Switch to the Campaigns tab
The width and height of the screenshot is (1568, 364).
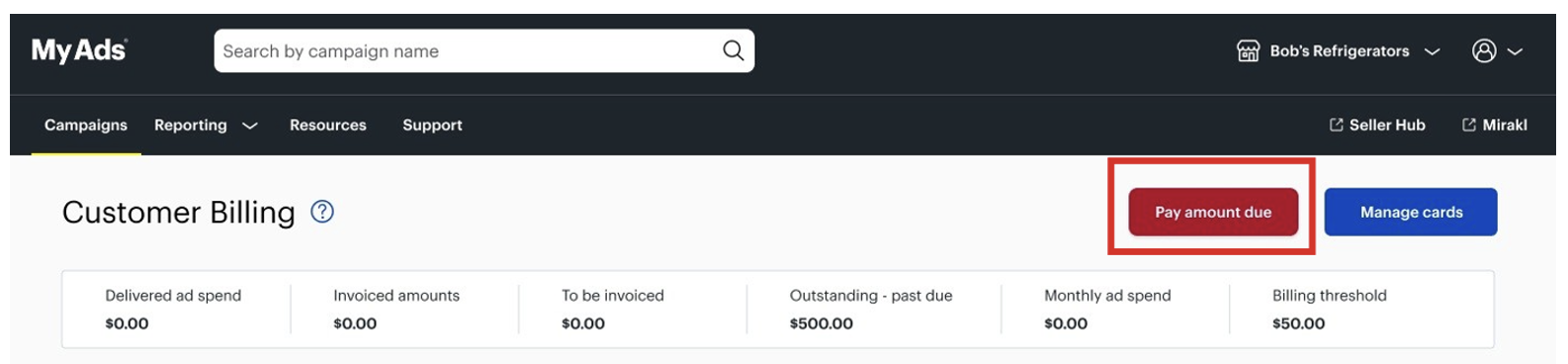pyautogui.click(x=86, y=125)
